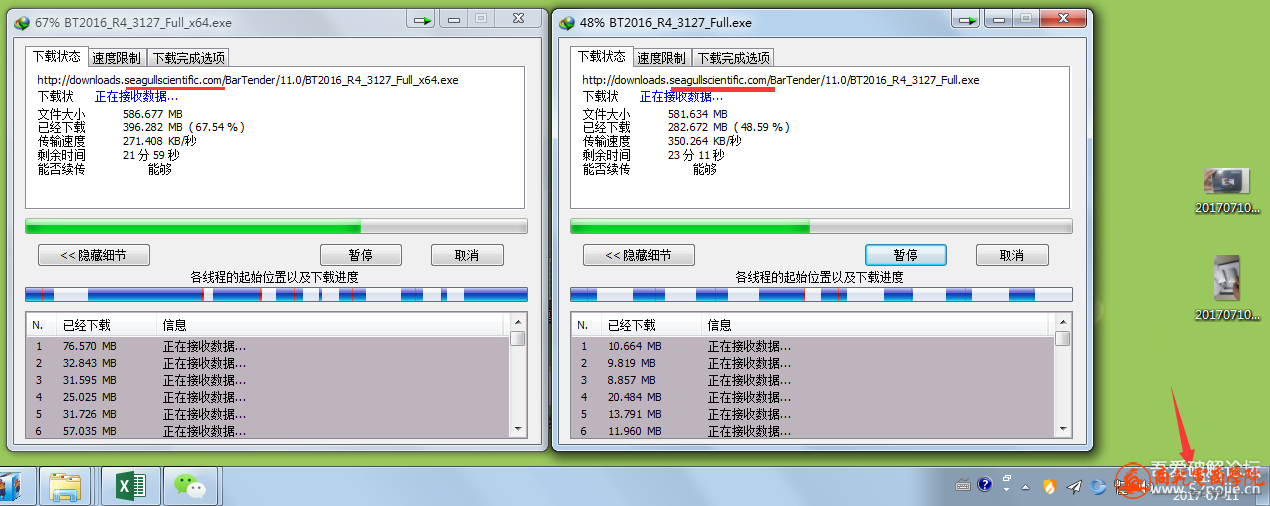Screen dimensions: 1270x506
Task: Cancel the 48% download with 取消
Action: point(1011,255)
